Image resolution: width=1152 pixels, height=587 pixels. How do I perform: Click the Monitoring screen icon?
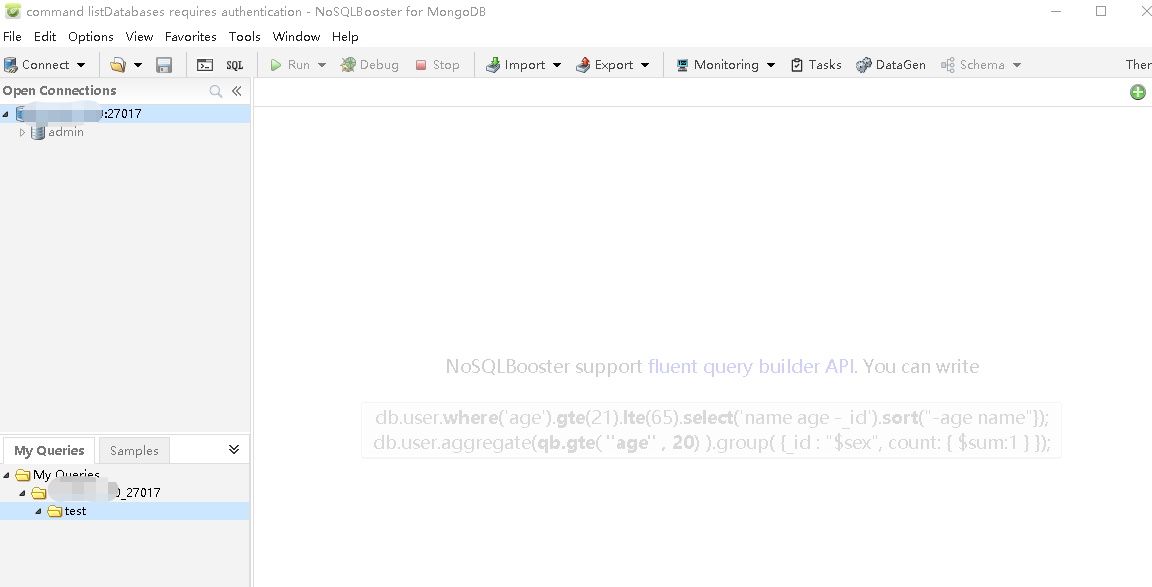tap(682, 65)
